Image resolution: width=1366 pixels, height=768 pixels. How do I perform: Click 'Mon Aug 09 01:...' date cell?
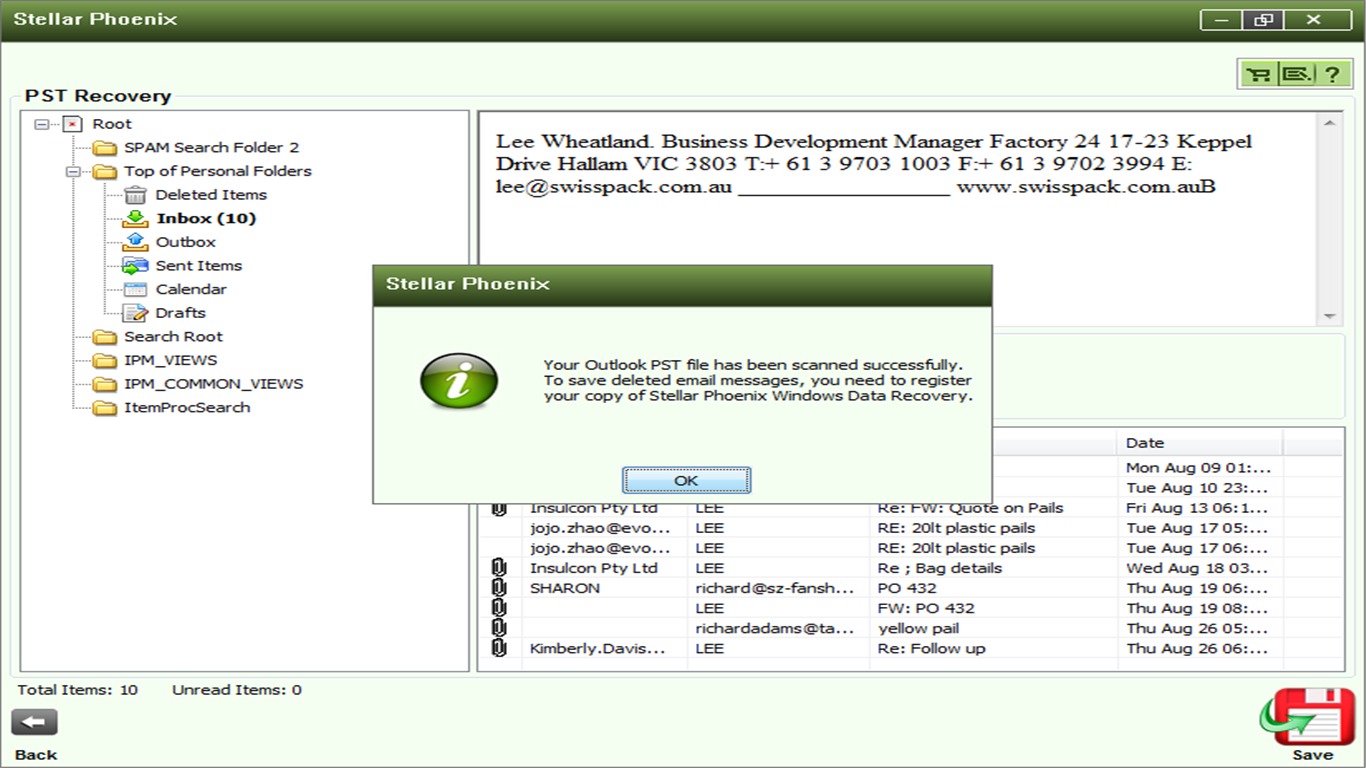(x=1198, y=467)
